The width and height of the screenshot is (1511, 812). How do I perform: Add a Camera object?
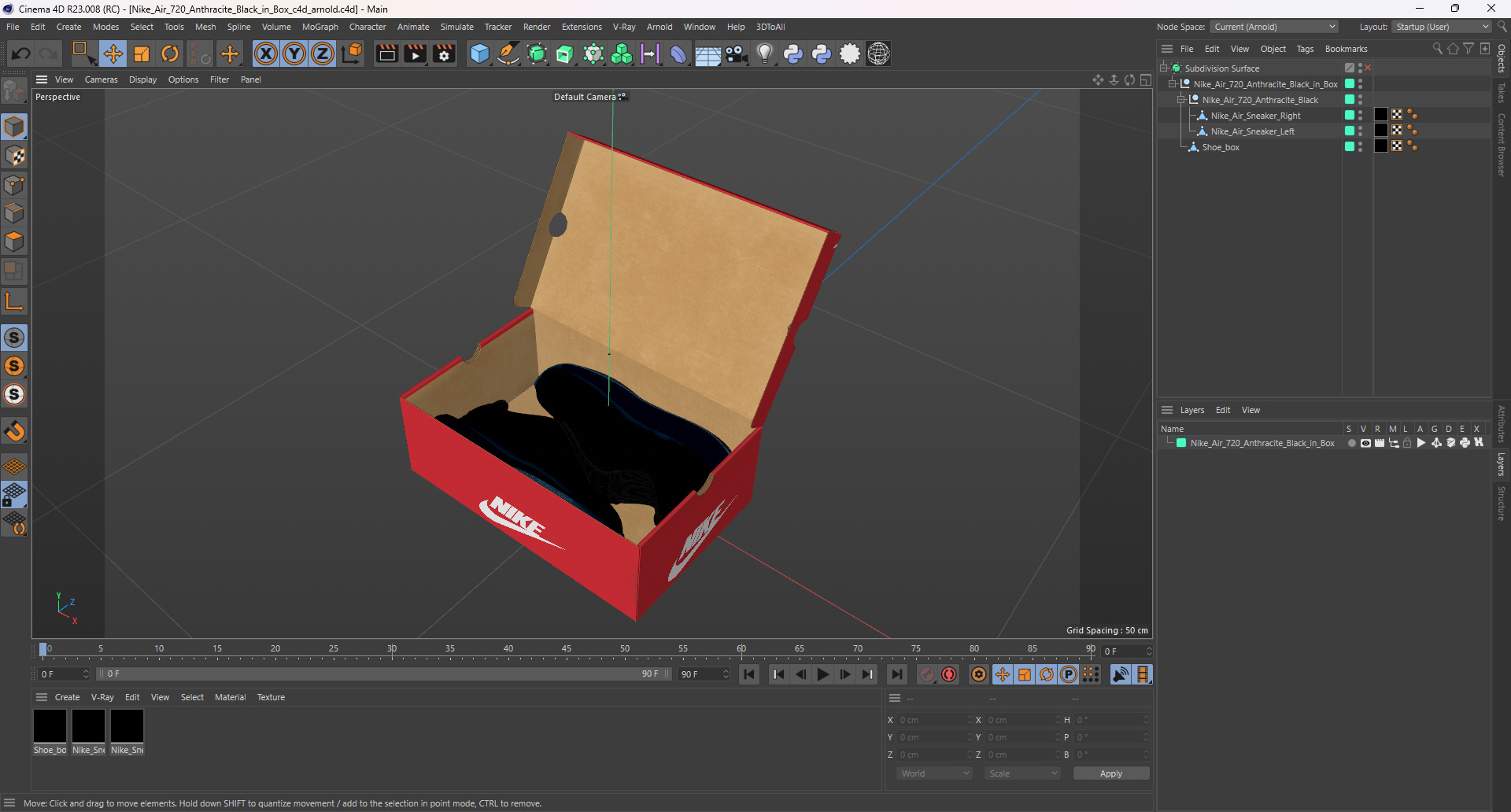pos(736,54)
